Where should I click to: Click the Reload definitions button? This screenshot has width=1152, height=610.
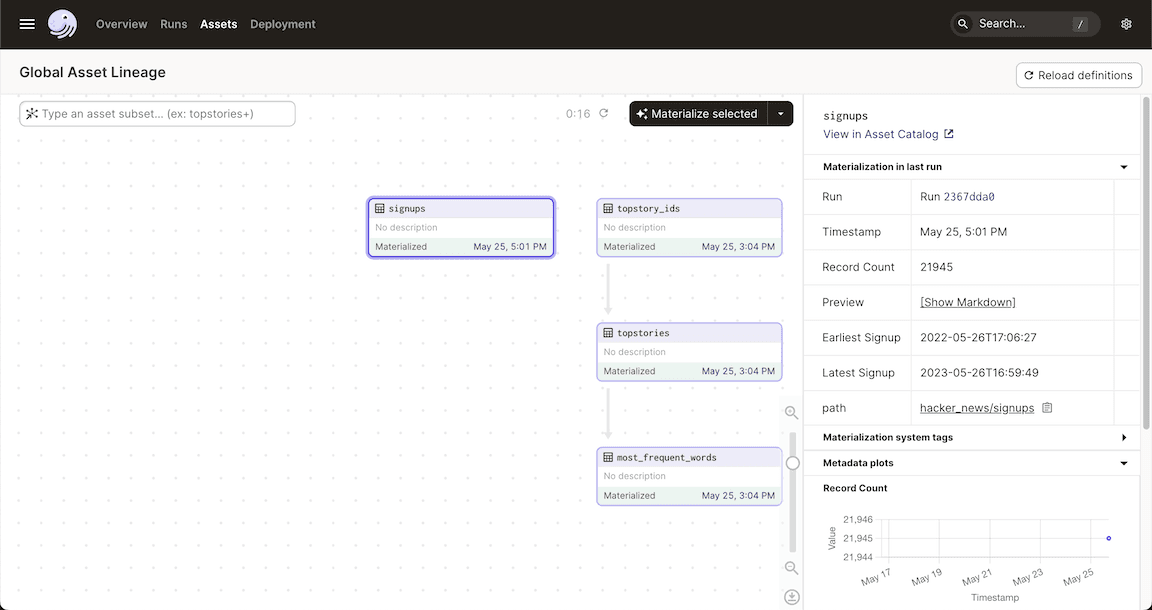click(x=1078, y=74)
